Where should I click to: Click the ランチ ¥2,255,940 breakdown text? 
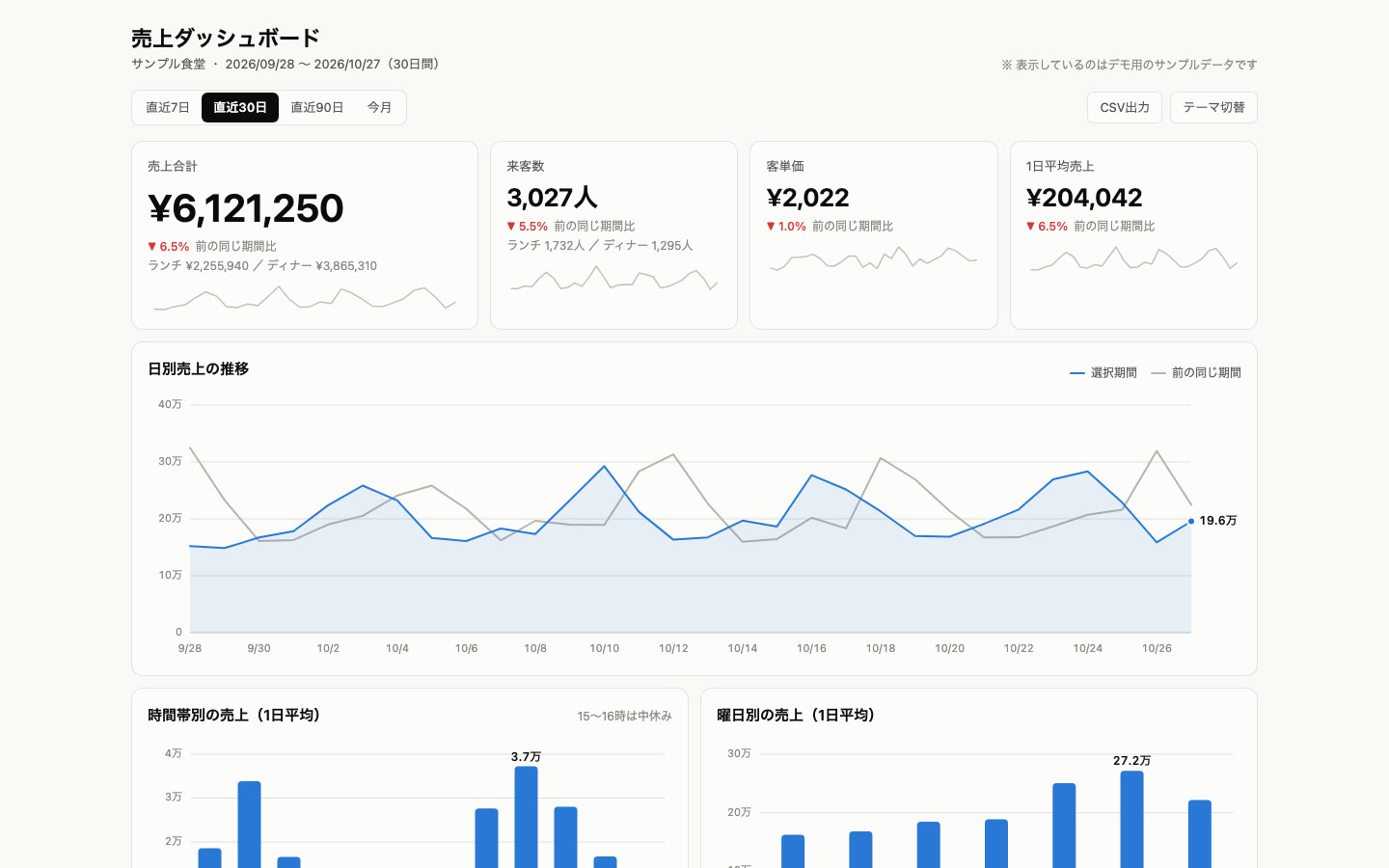199,265
